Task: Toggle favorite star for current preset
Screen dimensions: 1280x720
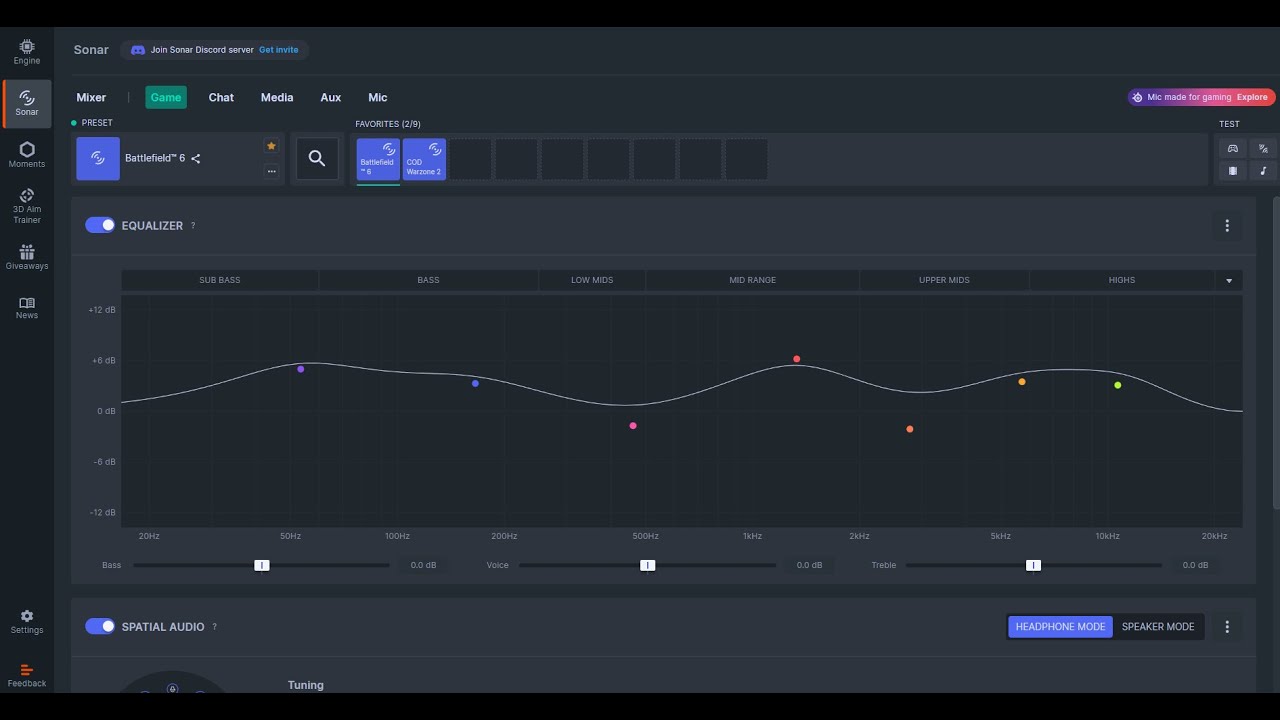Action: pyautogui.click(x=271, y=146)
